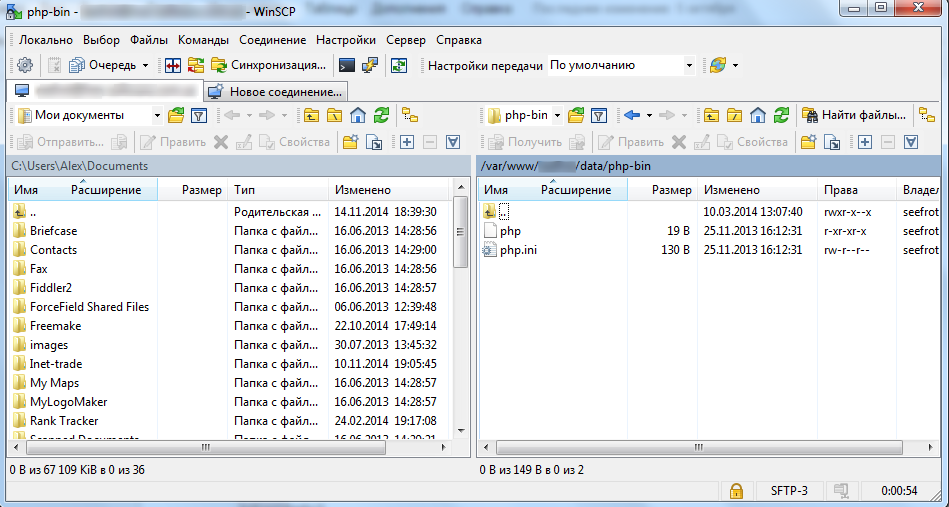The width and height of the screenshot is (949, 507).
Task: Select the Fiddler2 folder
Action: pos(51,288)
